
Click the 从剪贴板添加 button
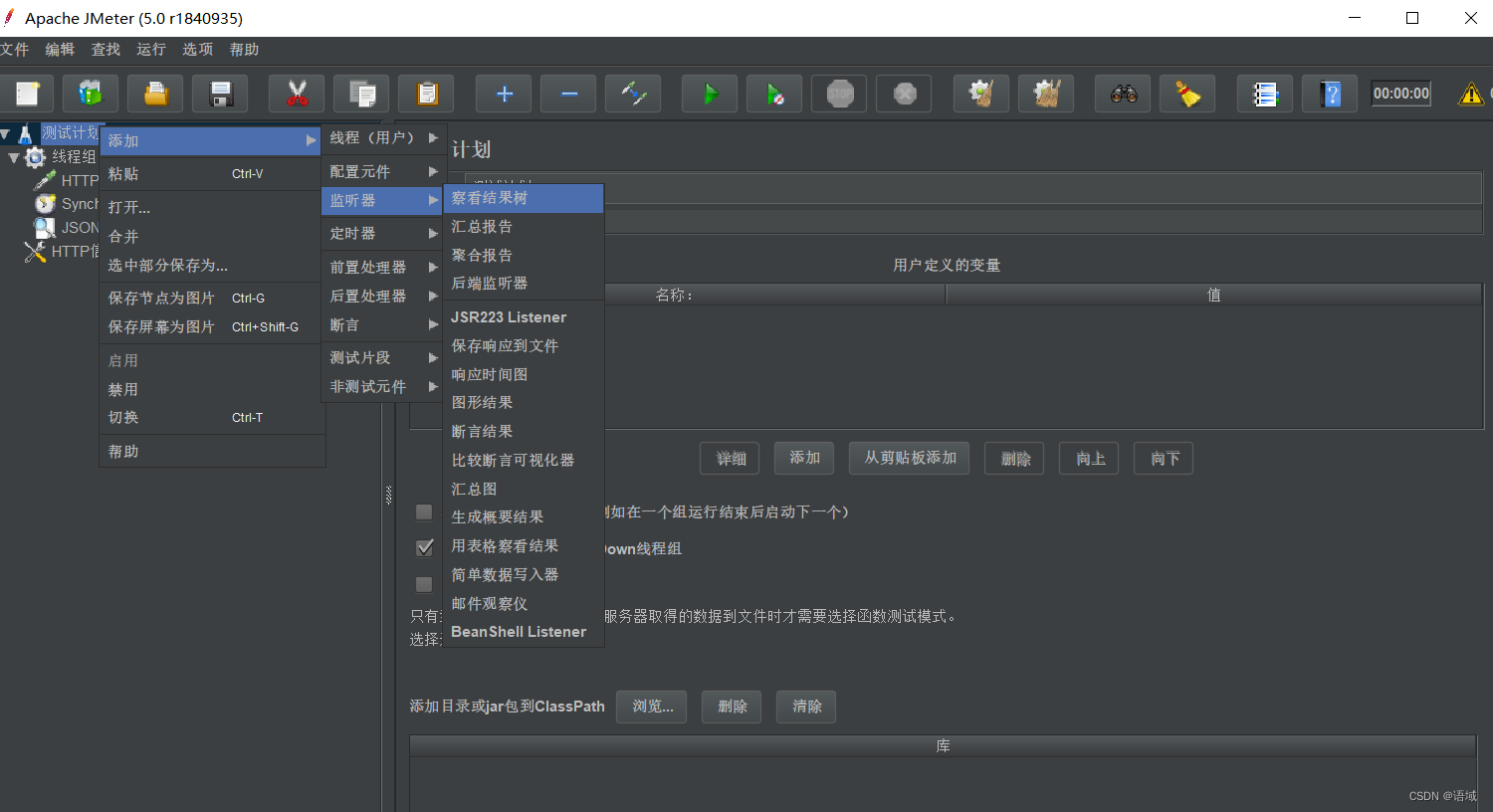(910, 458)
